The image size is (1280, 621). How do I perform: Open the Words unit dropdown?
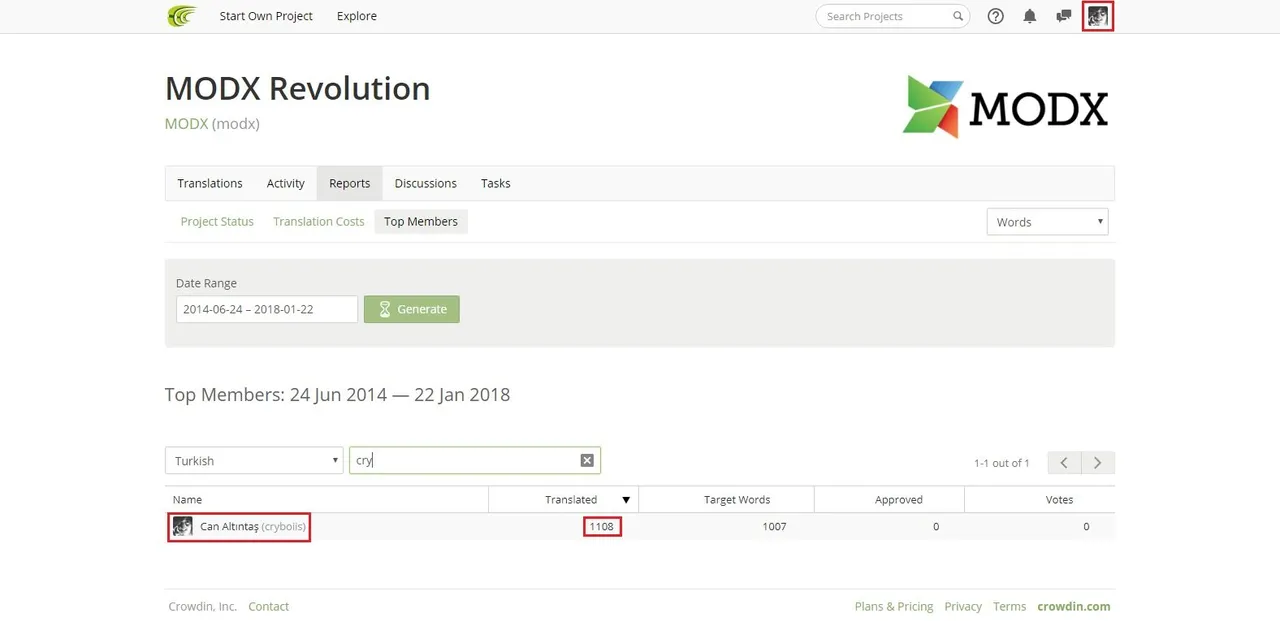tap(1047, 222)
